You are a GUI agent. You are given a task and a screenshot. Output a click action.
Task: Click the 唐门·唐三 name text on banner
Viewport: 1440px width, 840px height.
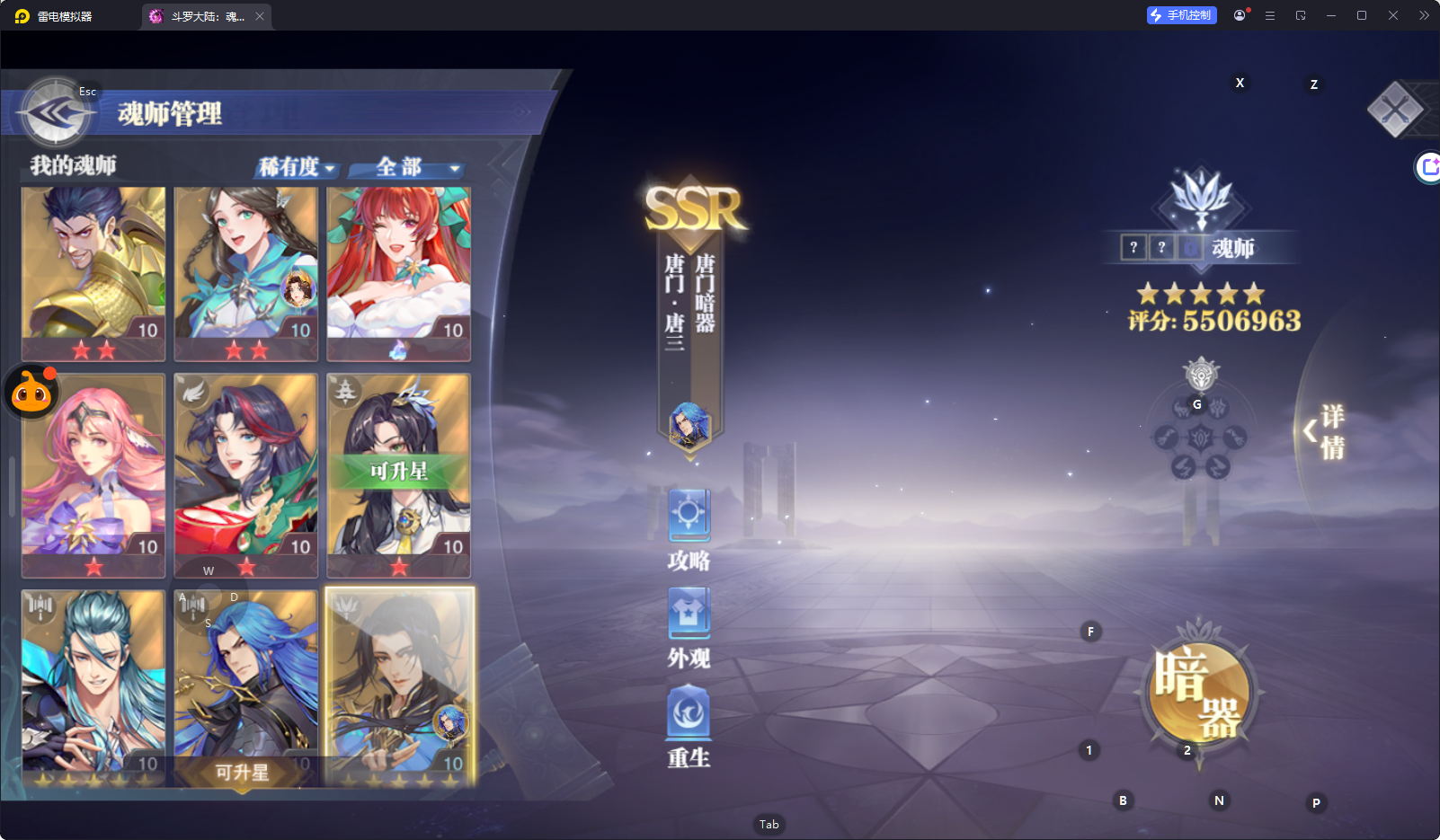[674, 302]
